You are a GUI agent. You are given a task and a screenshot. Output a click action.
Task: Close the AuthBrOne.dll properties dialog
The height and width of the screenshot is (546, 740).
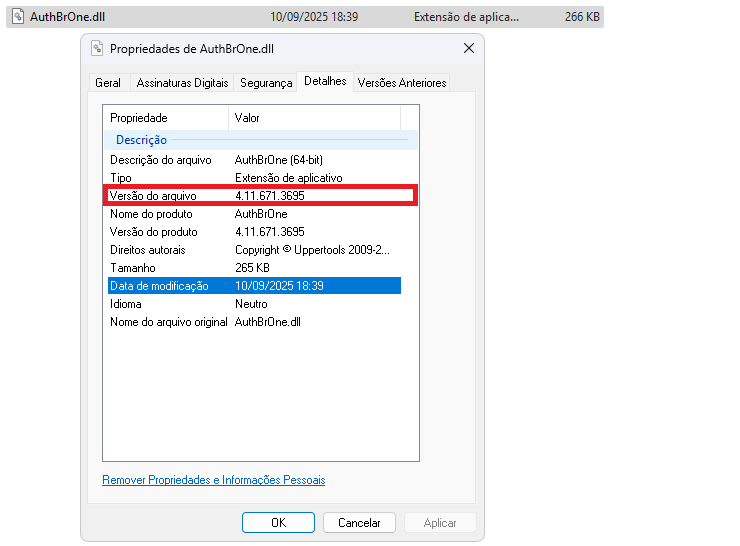tap(468, 48)
